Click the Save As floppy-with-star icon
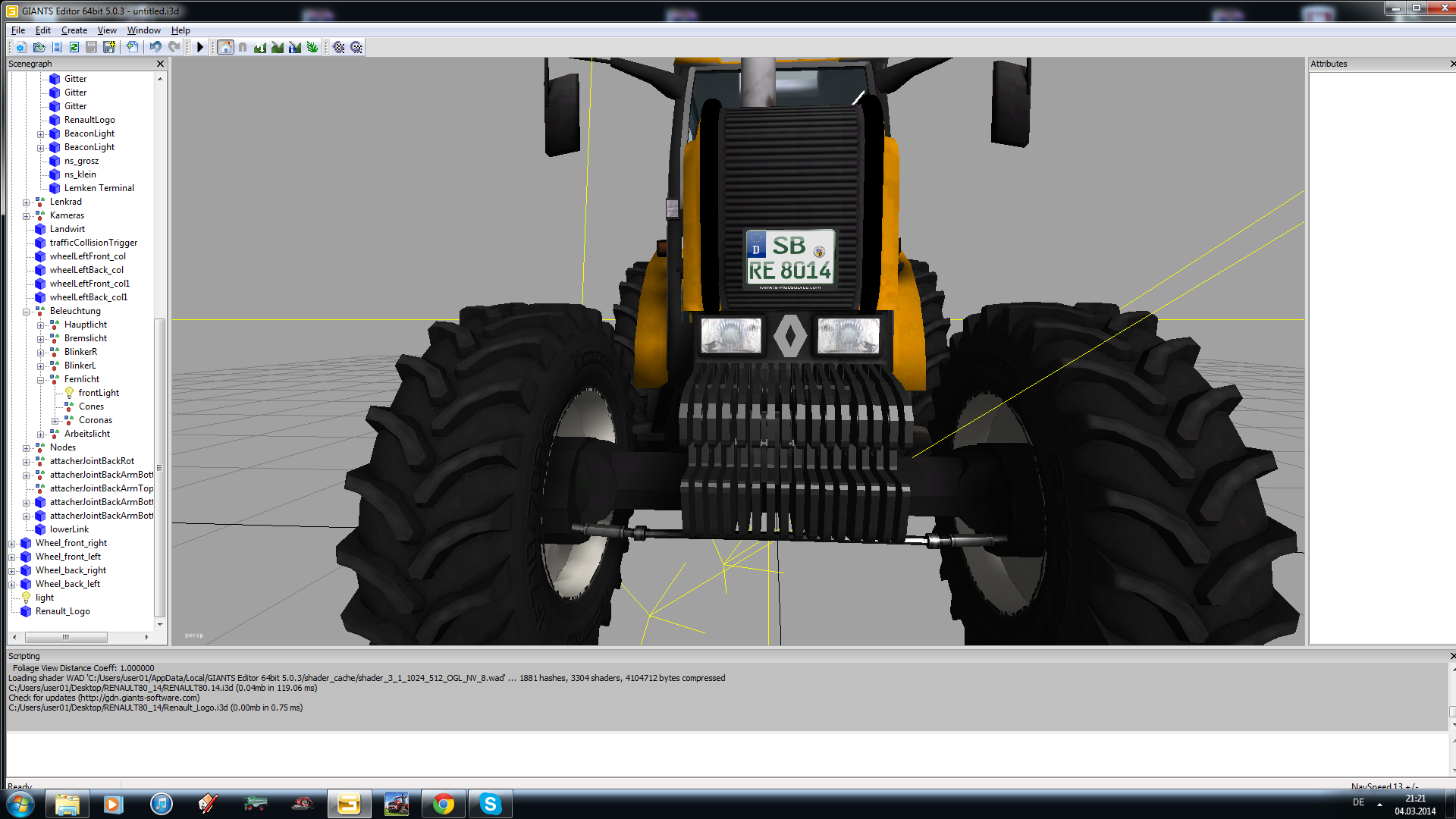This screenshot has width=1456, height=819. tap(108, 47)
